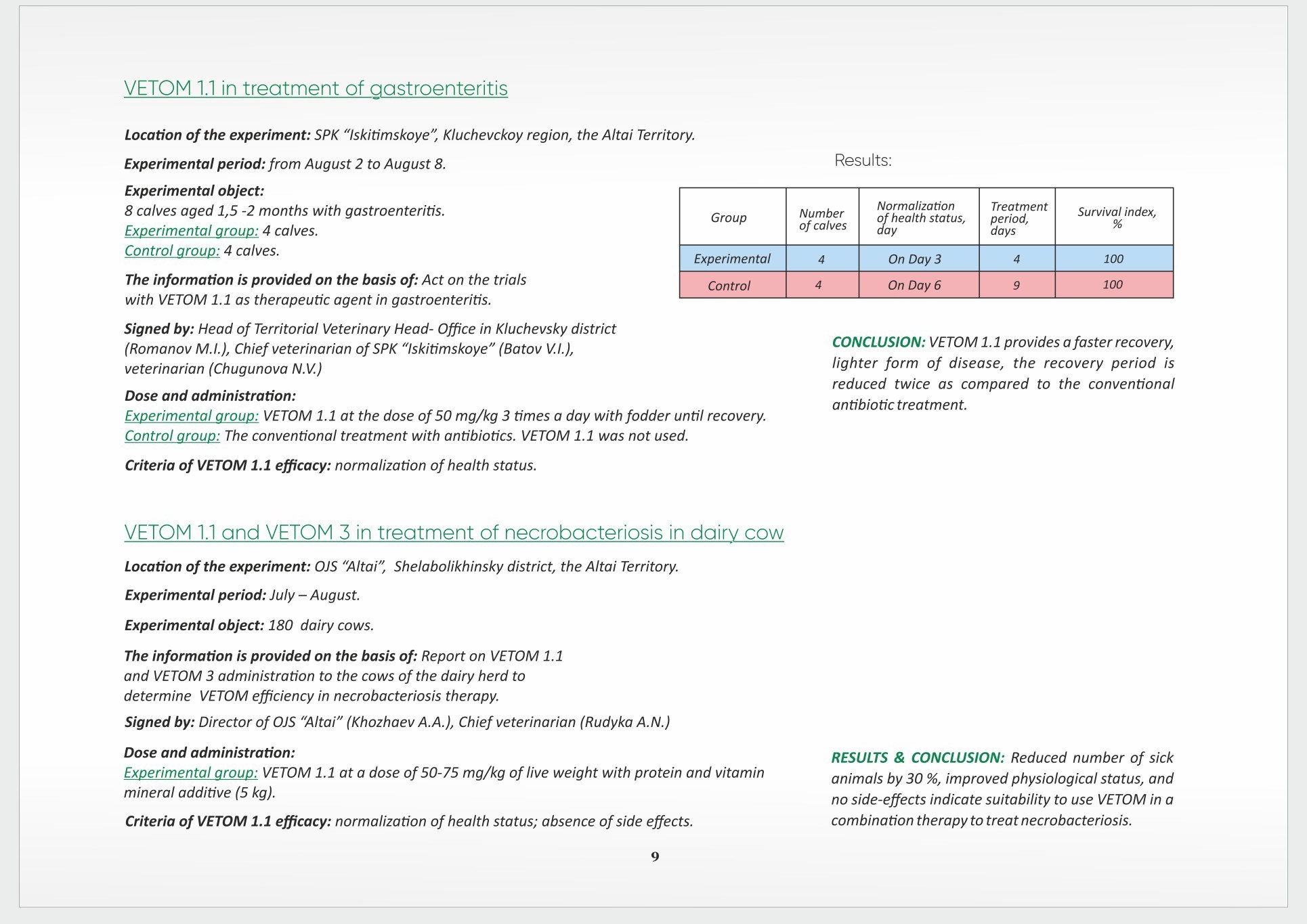Click the 'On Day 6' table cell
1307x924 pixels.
tap(919, 285)
